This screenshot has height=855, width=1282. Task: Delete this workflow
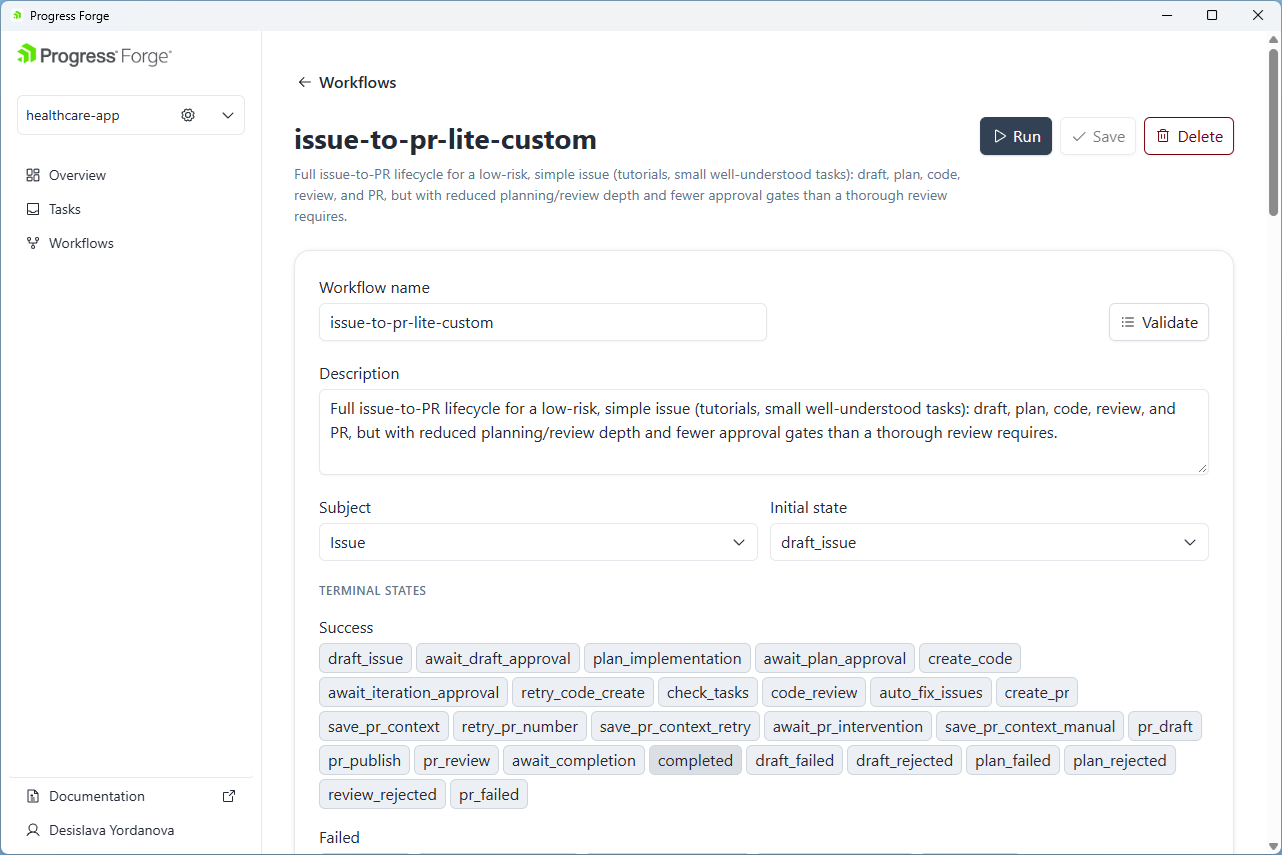1189,136
